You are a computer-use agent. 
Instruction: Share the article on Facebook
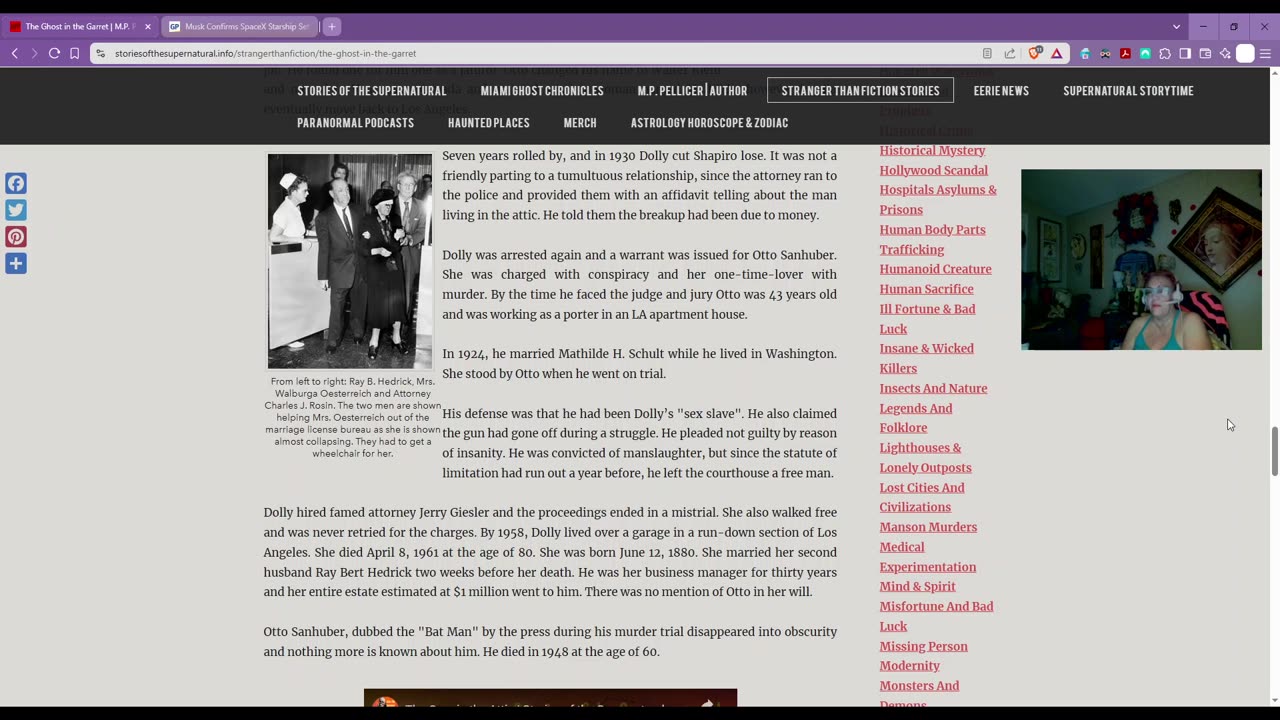(x=16, y=183)
